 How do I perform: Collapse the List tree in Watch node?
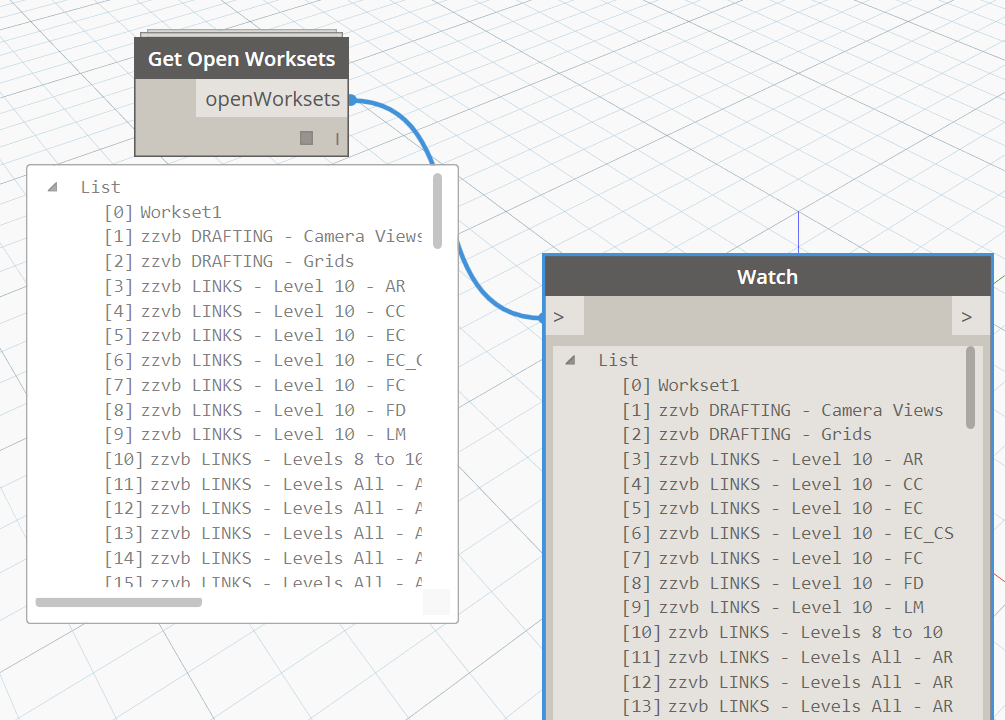coord(570,360)
